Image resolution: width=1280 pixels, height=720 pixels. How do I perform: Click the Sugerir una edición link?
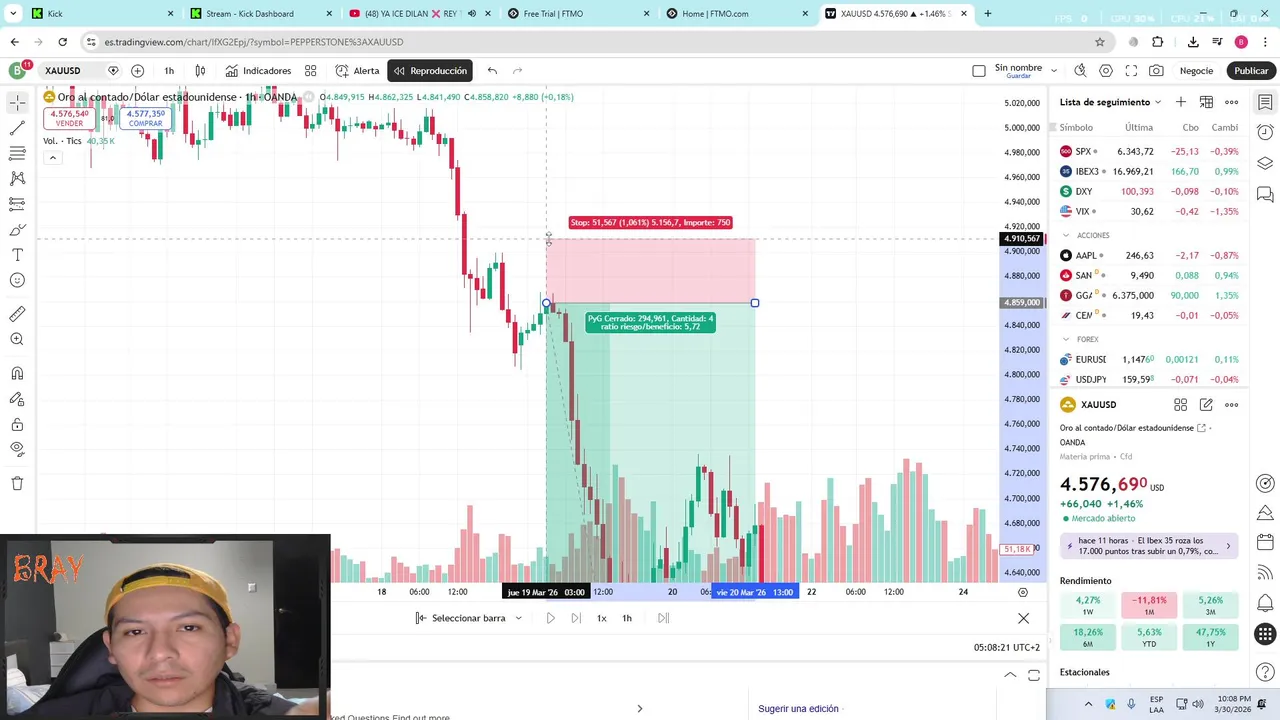[798, 709]
